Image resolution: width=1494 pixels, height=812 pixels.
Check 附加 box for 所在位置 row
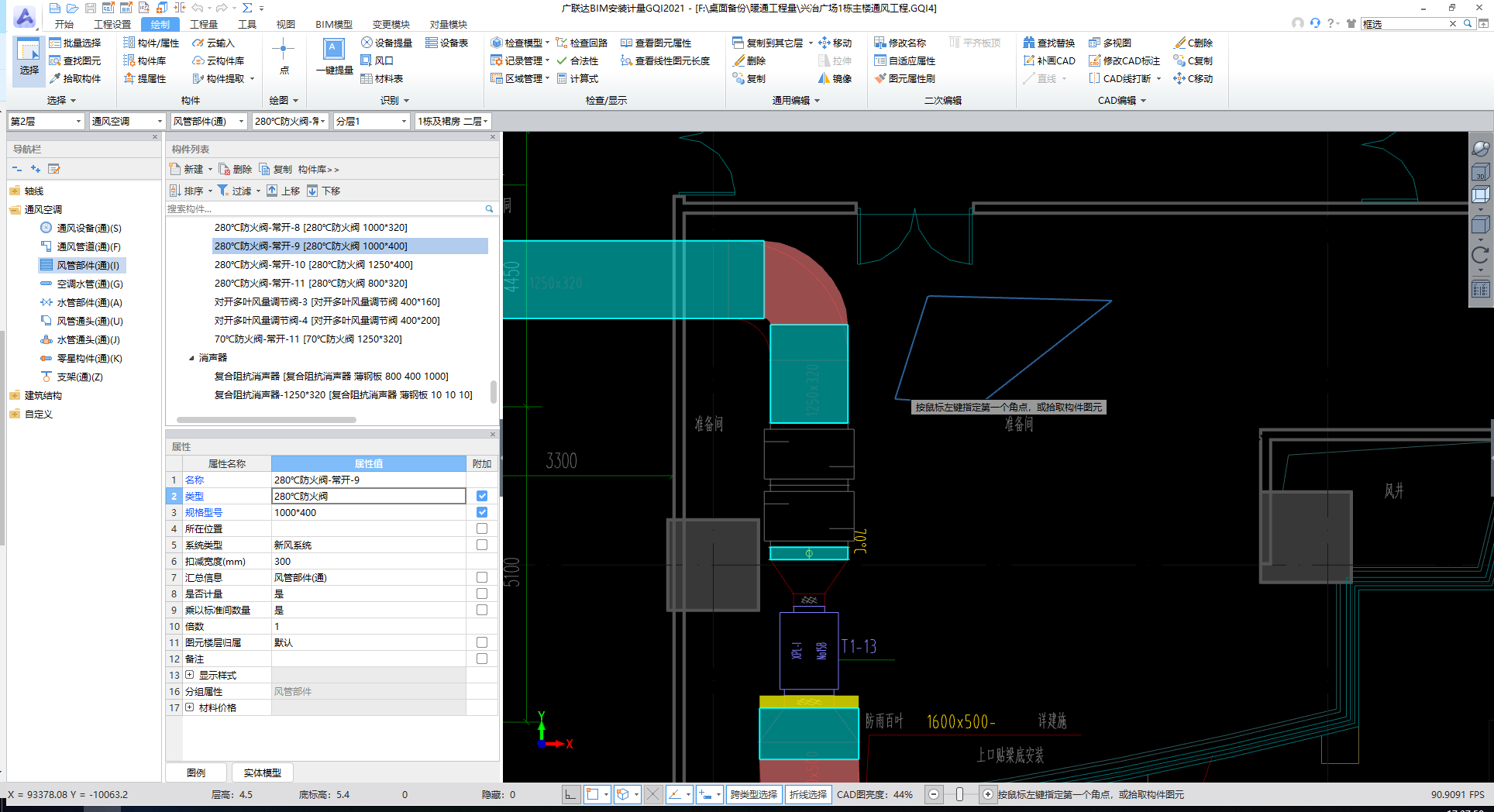tap(482, 528)
